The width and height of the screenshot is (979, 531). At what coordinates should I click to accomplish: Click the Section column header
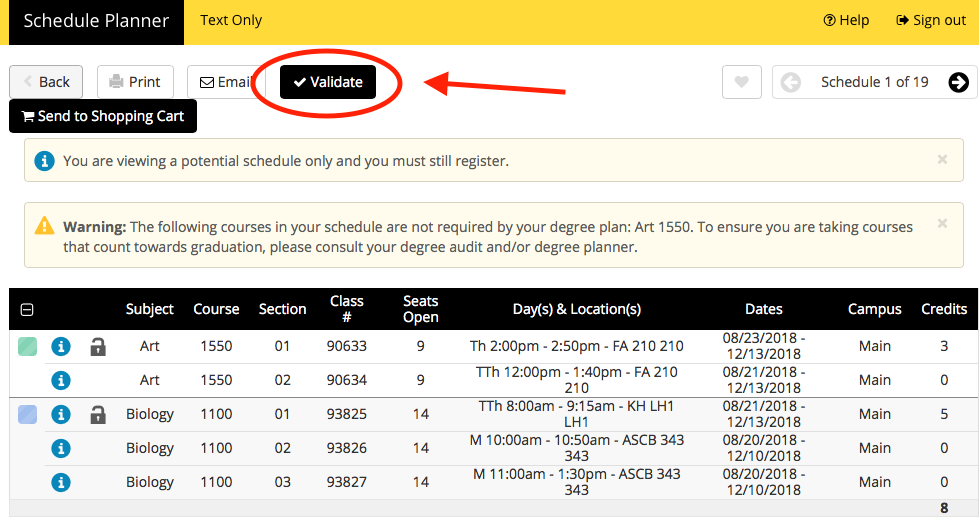click(282, 309)
